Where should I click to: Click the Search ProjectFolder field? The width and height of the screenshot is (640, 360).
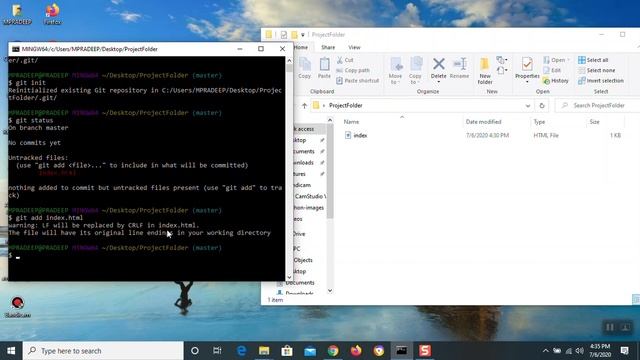[x=597, y=106]
